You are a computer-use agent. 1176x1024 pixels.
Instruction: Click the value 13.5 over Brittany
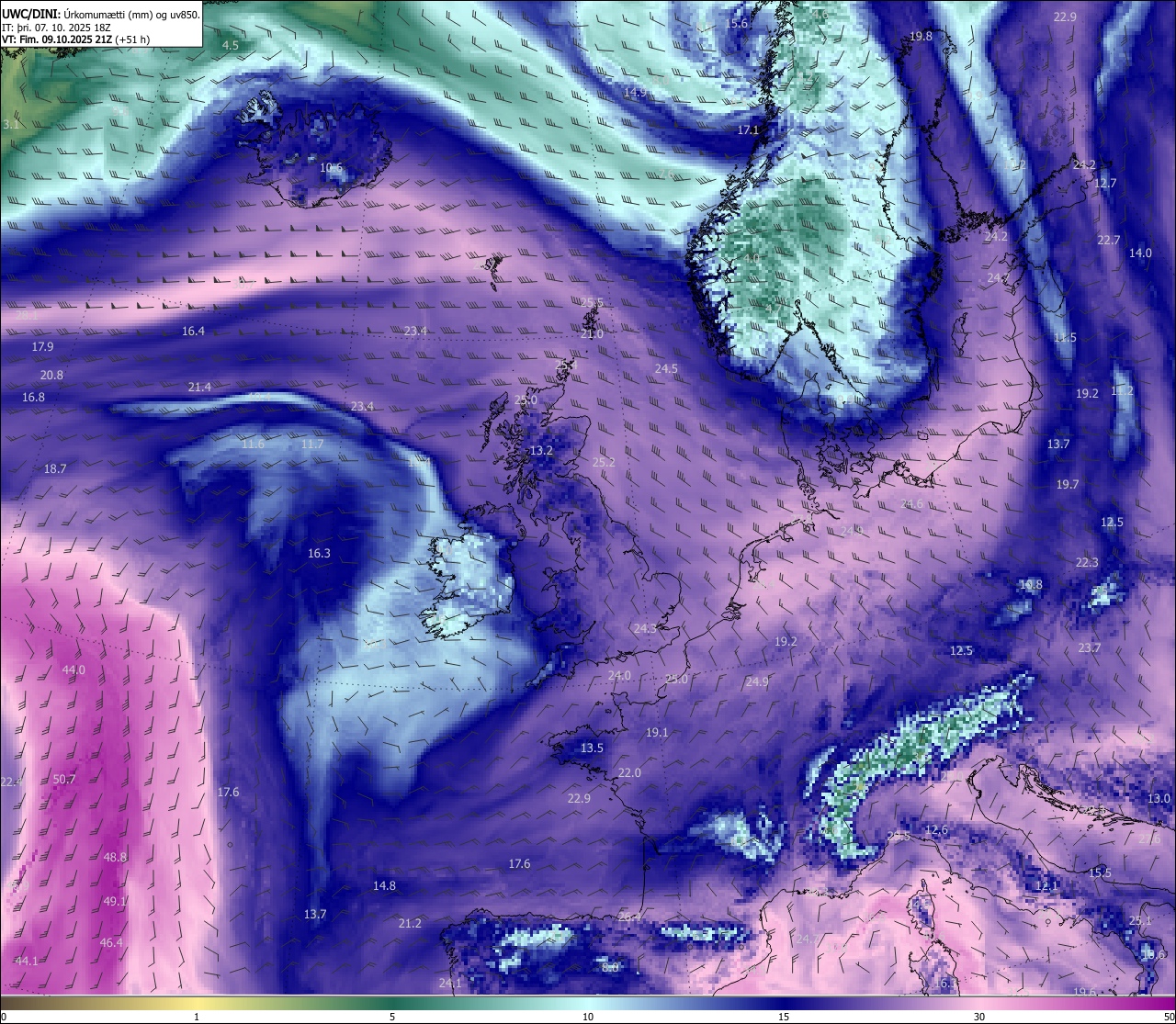(x=592, y=748)
